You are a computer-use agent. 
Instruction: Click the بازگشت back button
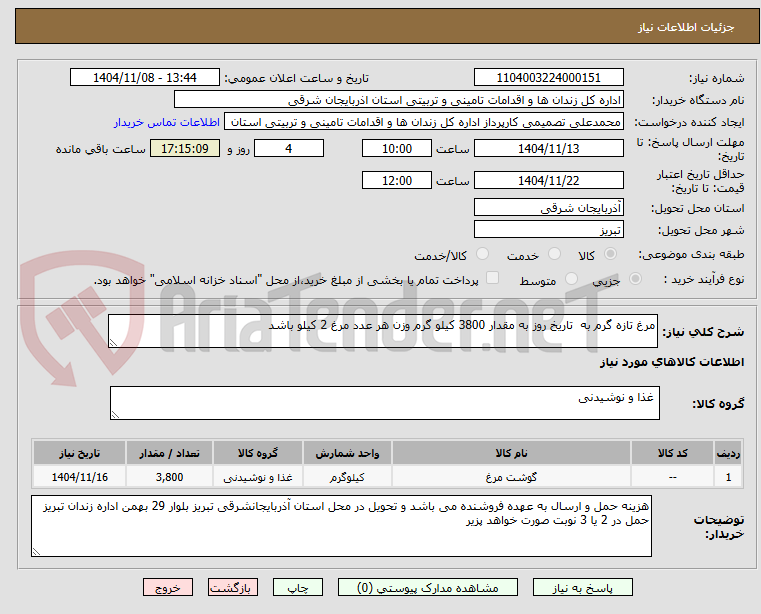pos(232,587)
